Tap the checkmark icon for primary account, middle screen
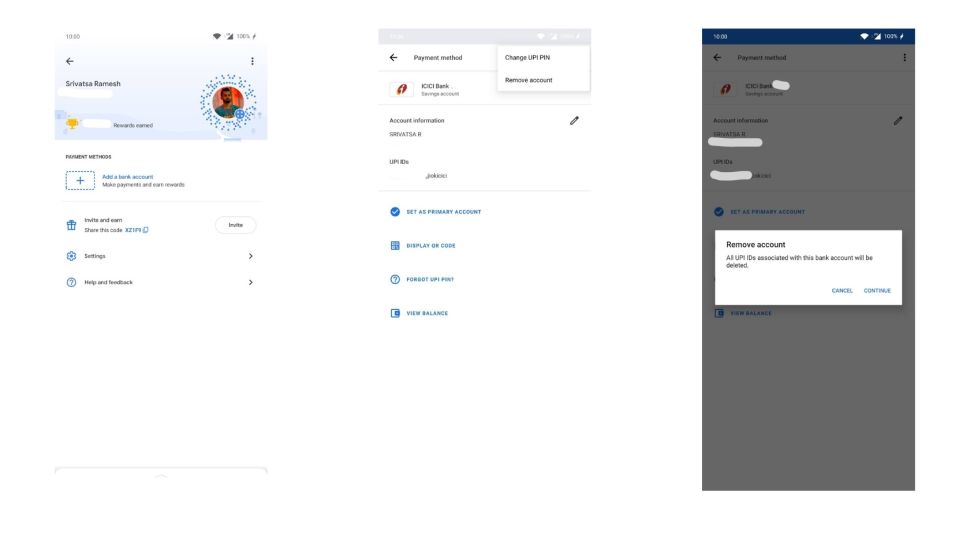 point(395,212)
